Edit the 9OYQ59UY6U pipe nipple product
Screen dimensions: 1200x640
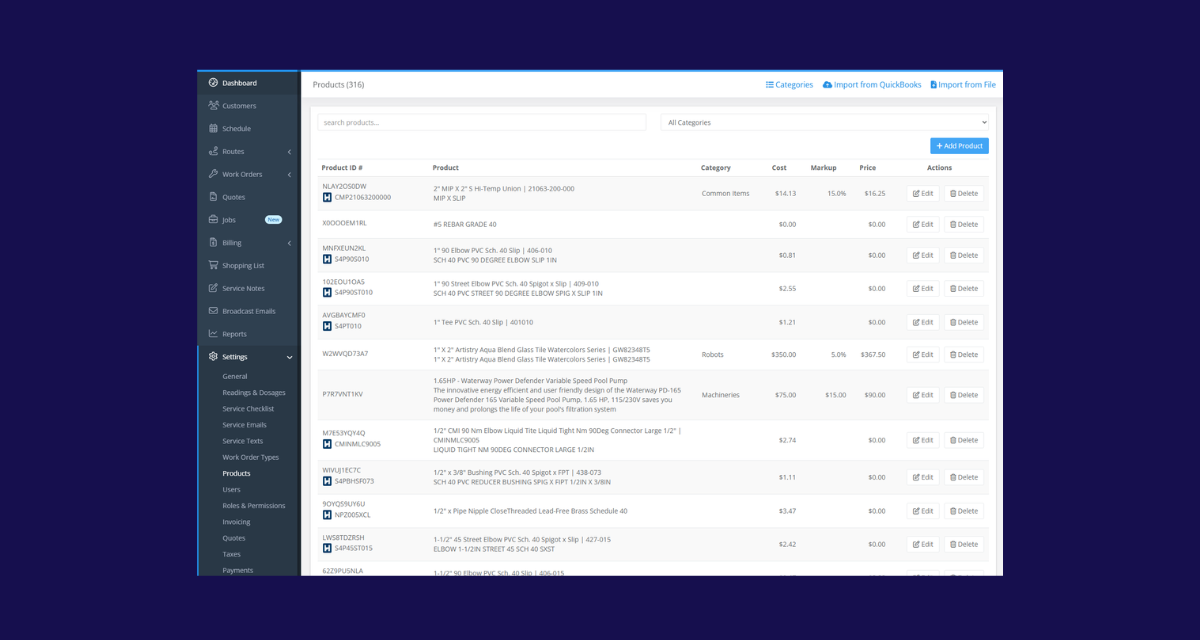coord(923,511)
